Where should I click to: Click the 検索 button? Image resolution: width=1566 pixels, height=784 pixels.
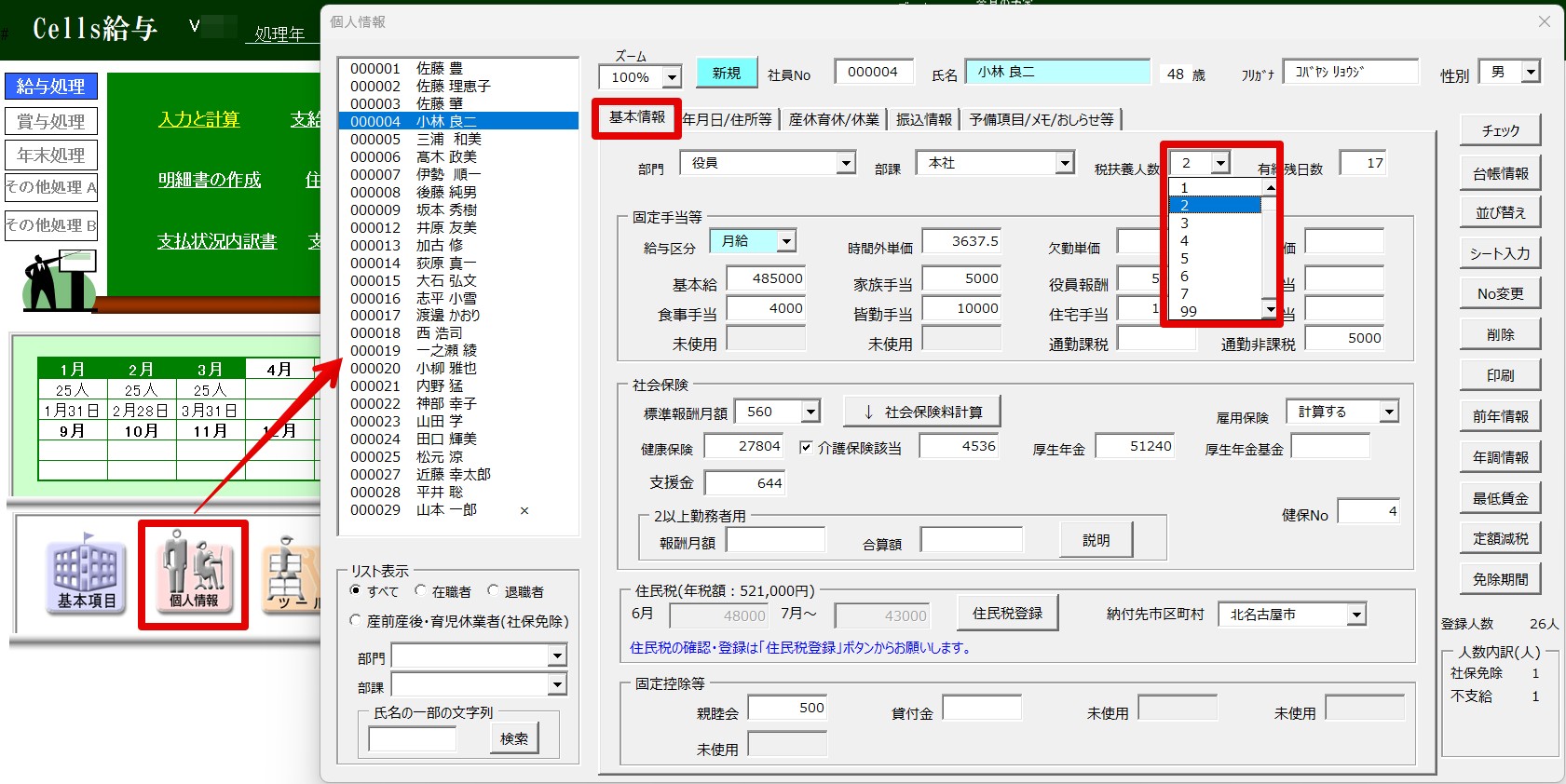coord(513,738)
